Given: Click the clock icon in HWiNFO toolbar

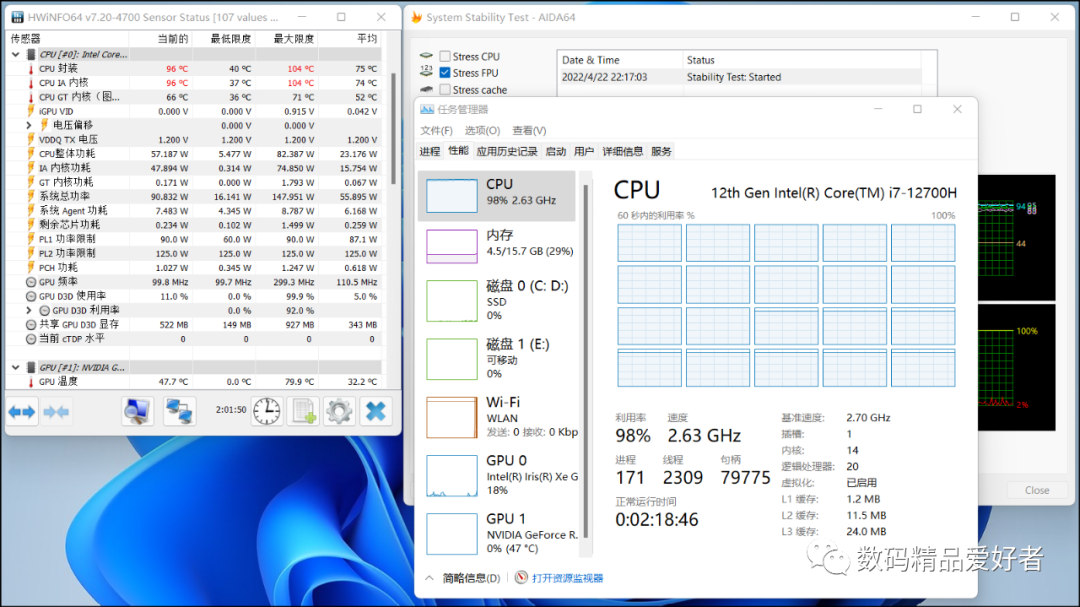Looking at the screenshot, I should click(267, 411).
